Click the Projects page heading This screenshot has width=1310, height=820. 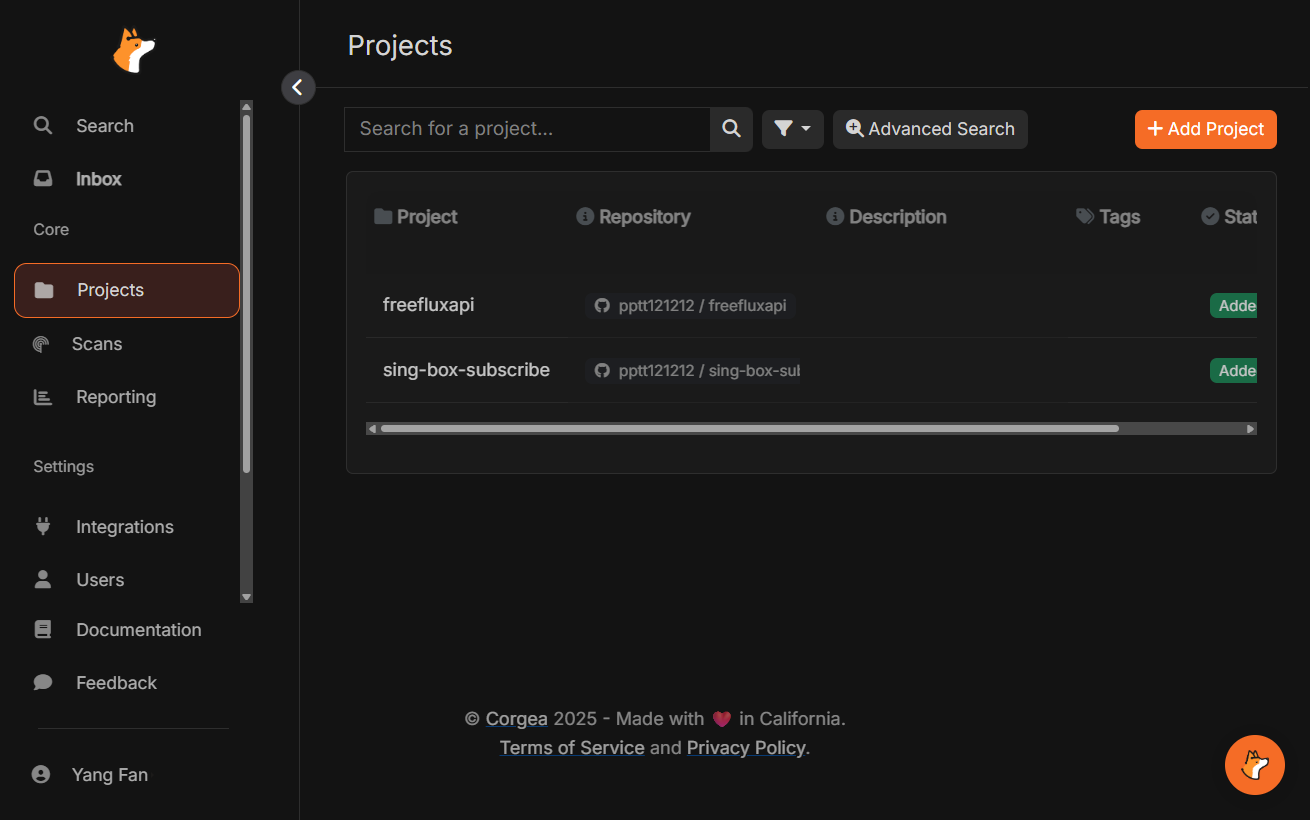point(400,46)
